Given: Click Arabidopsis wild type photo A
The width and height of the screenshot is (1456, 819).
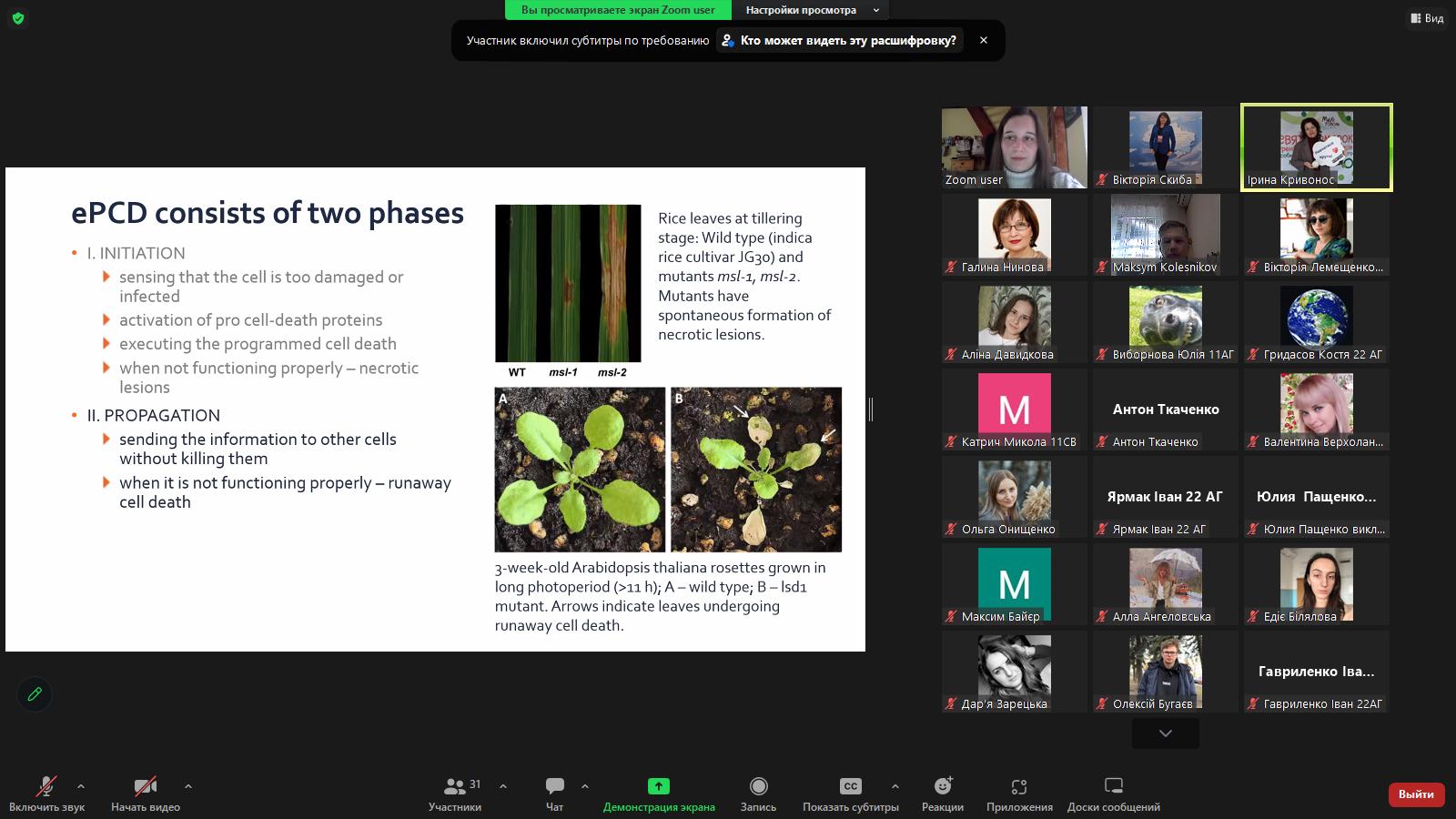Looking at the screenshot, I should [580, 470].
